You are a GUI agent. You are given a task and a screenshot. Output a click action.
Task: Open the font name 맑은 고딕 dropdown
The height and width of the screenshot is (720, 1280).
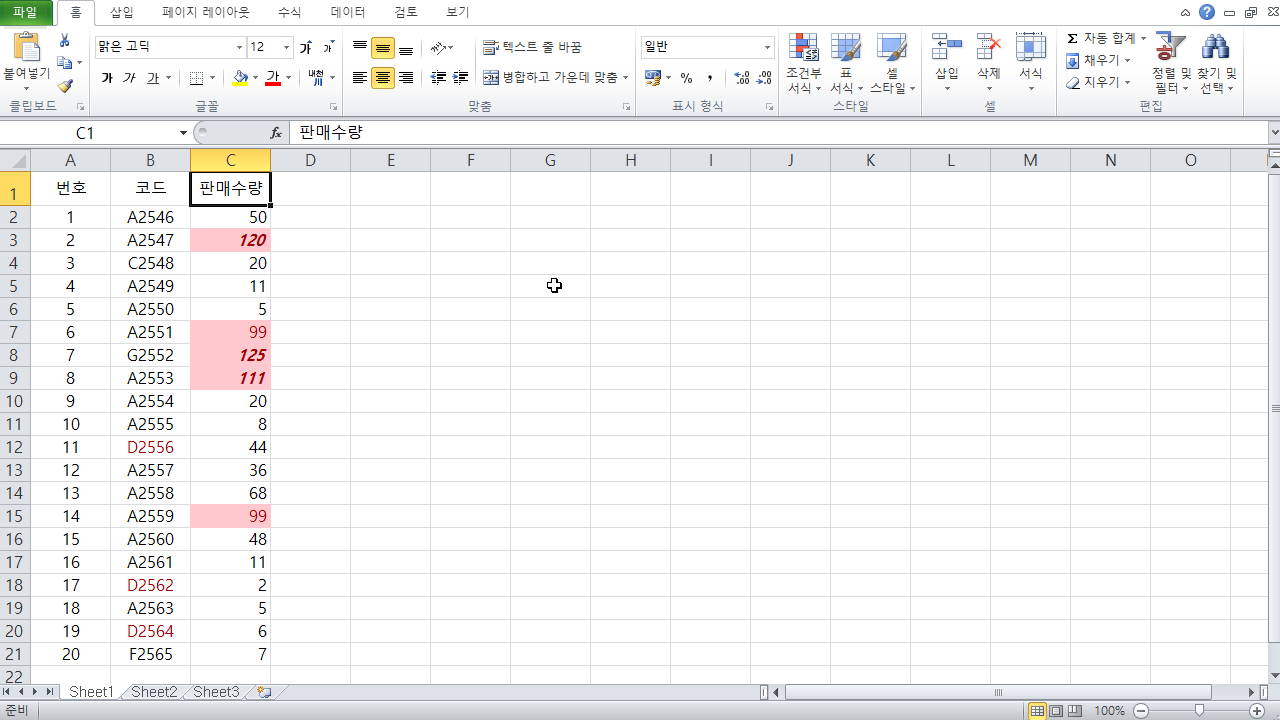tap(239, 48)
